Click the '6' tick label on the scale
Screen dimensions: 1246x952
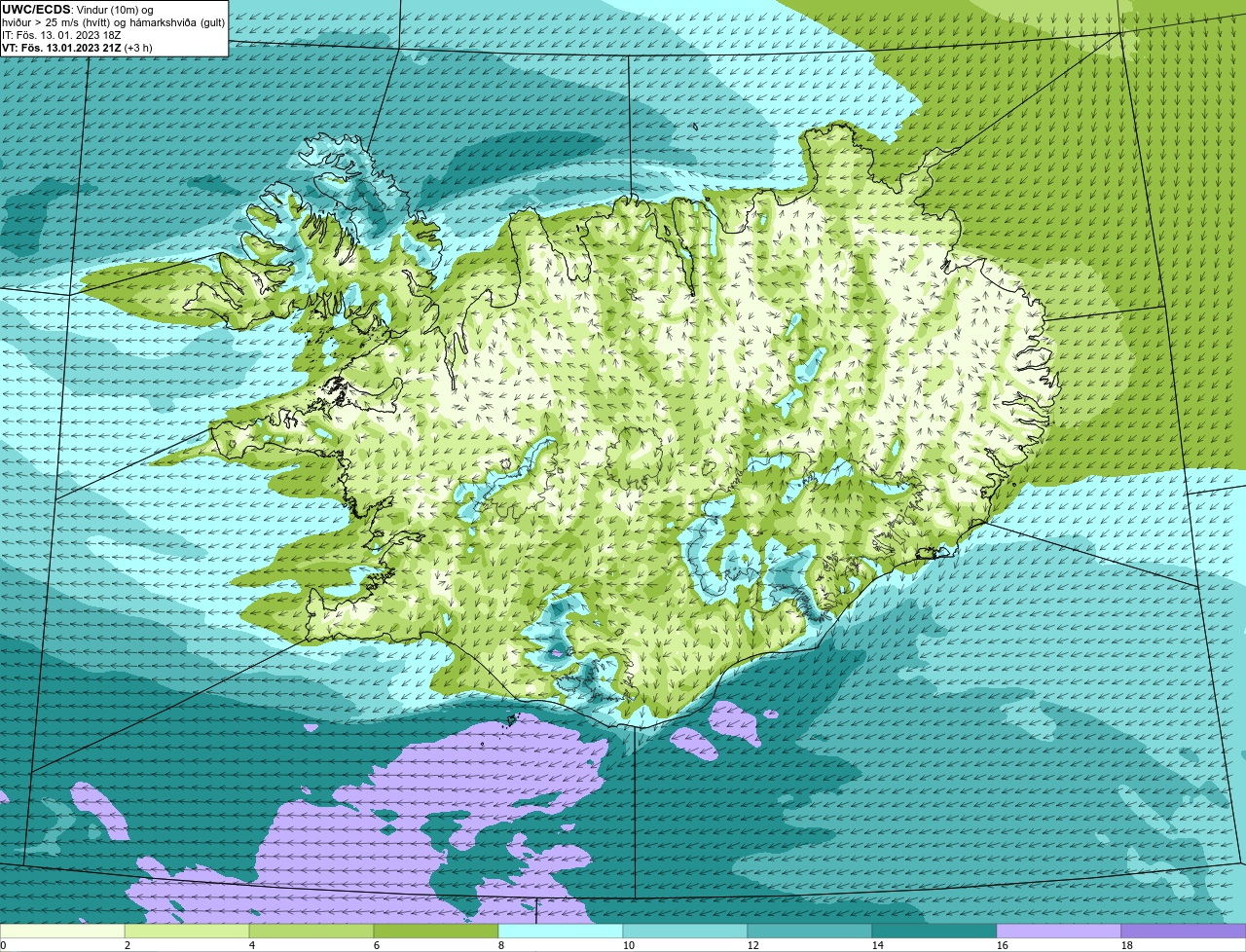coord(377,945)
